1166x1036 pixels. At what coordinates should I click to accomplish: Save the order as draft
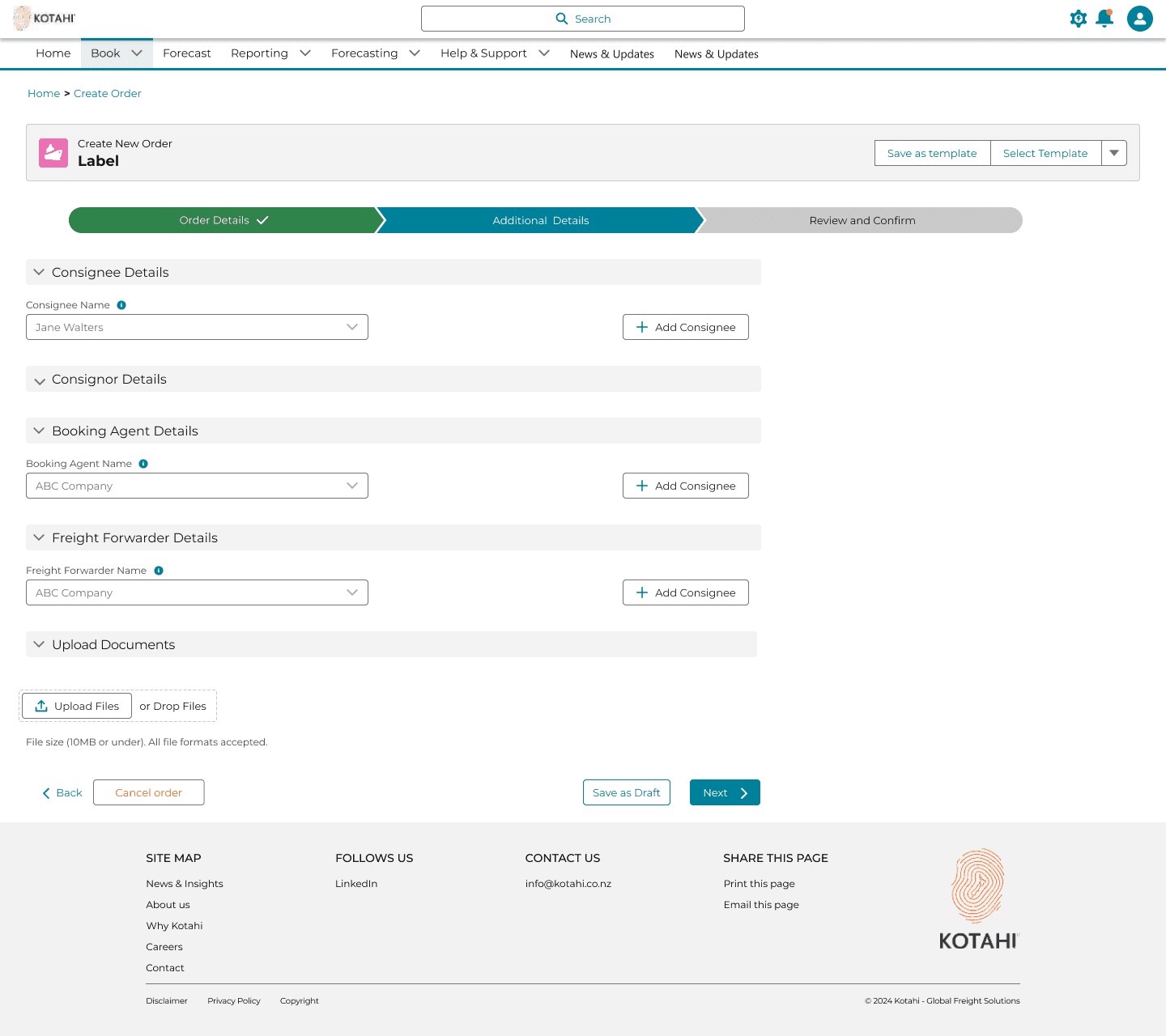pos(627,792)
